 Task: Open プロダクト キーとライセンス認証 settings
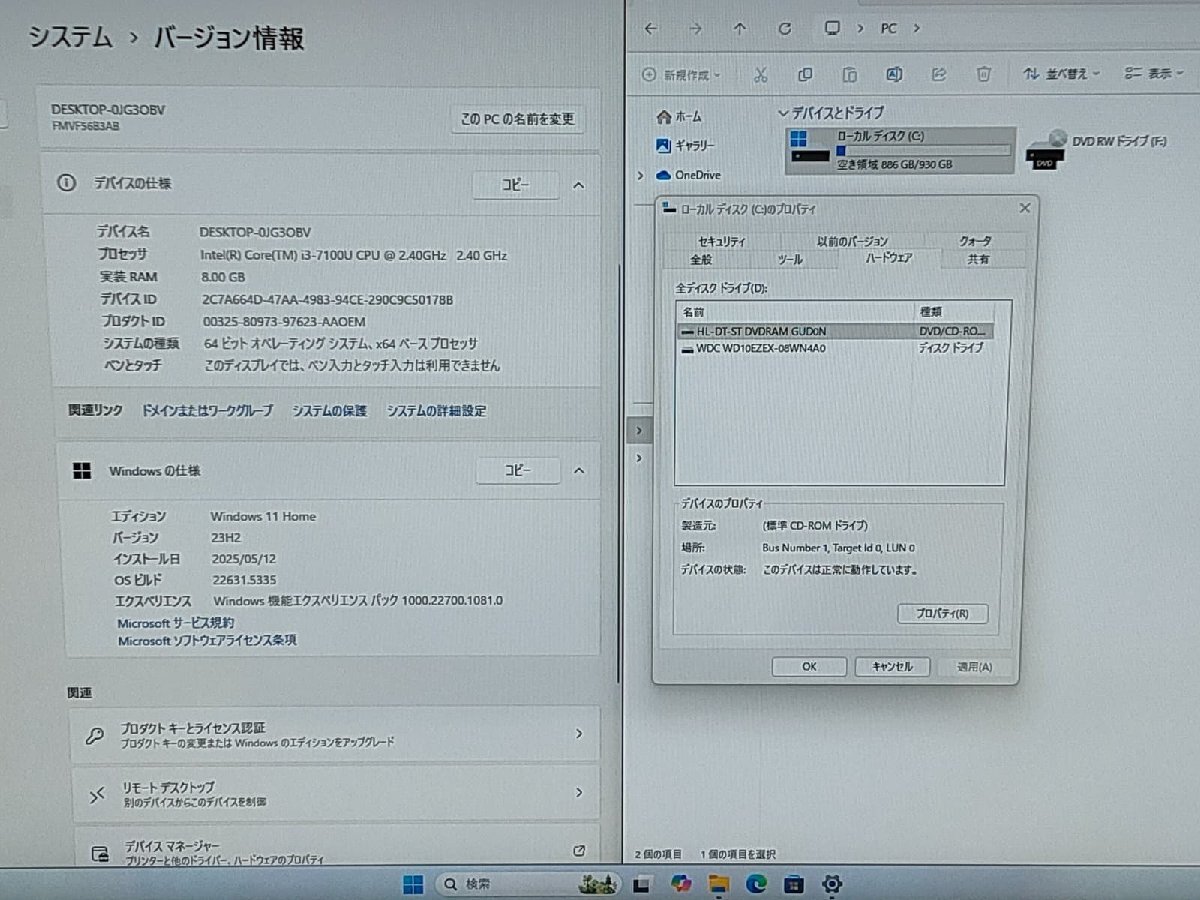tap(335, 735)
